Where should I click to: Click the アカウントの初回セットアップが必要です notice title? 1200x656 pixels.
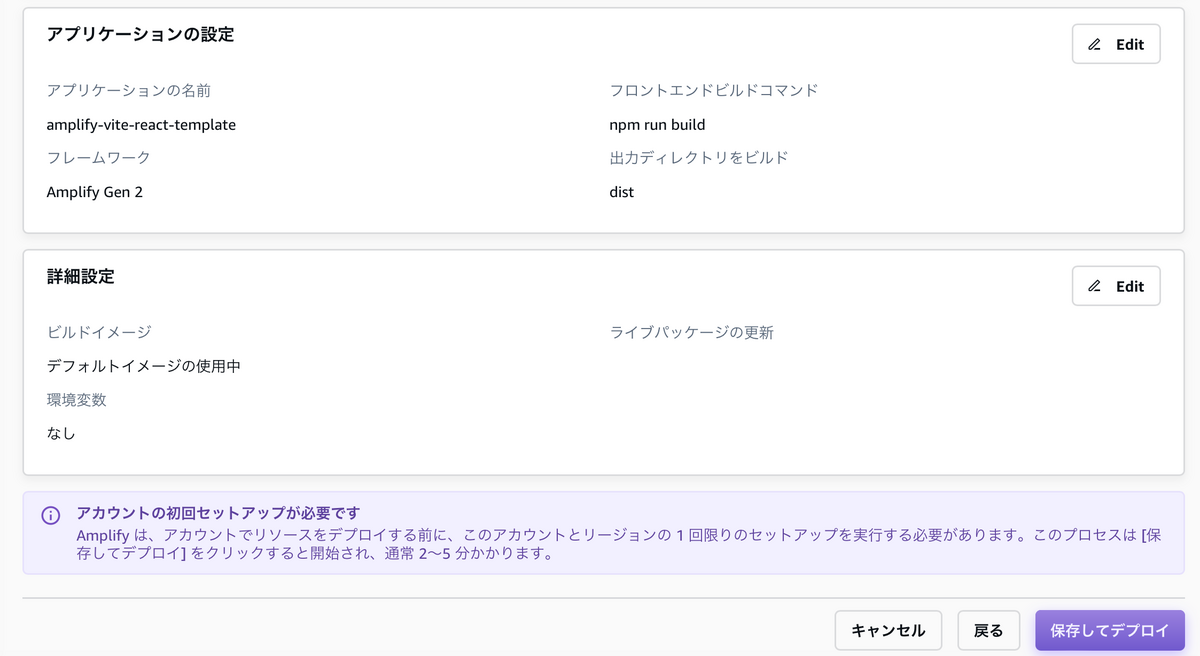(x=218, y=514)
